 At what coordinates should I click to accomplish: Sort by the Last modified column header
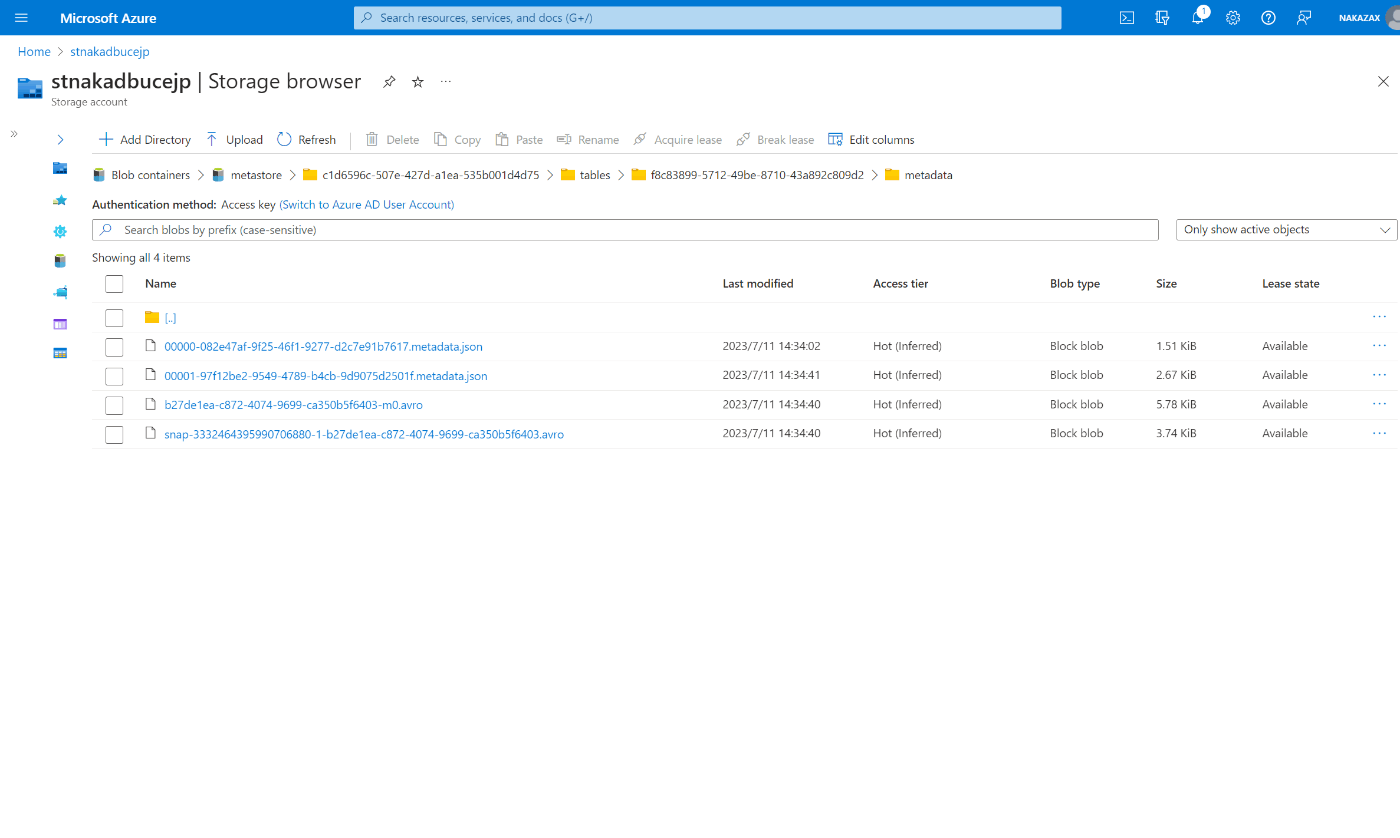[758, 284]
